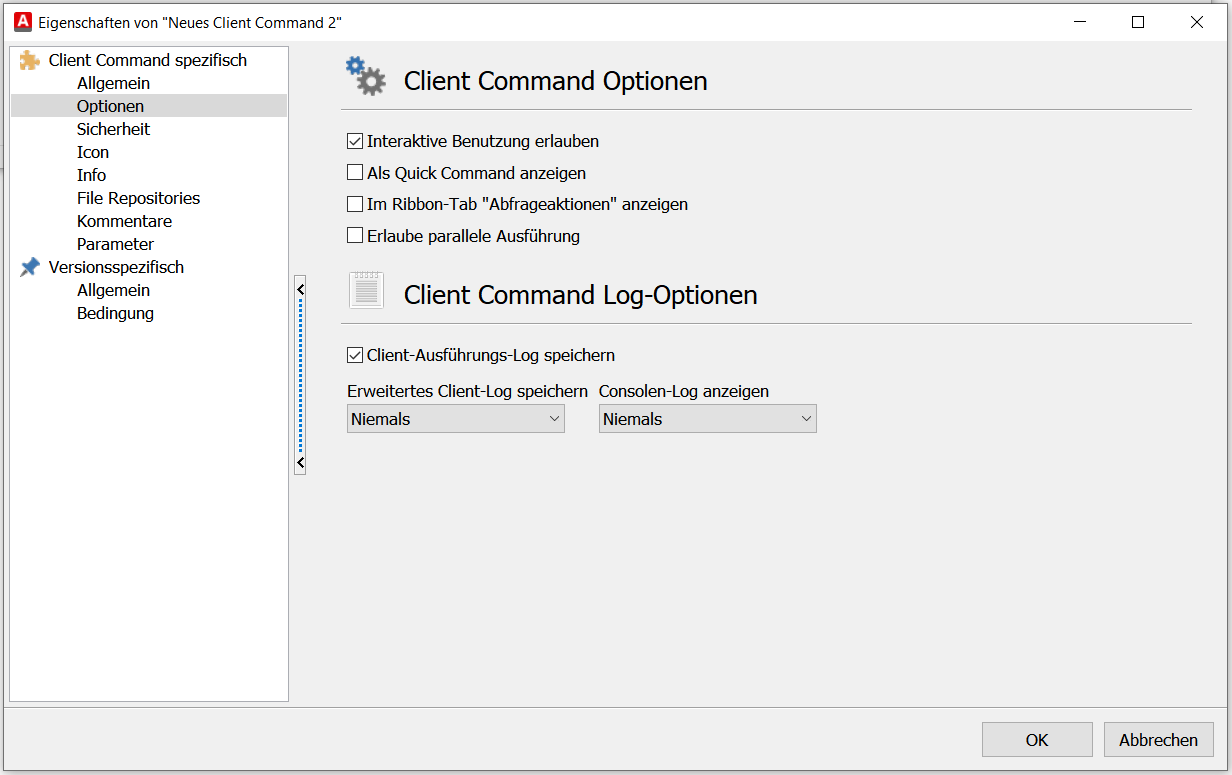The width and height of the screenshot is (1232, 775).
Task: Open File Repositories page in tree
Action: (x=138, y=198)
